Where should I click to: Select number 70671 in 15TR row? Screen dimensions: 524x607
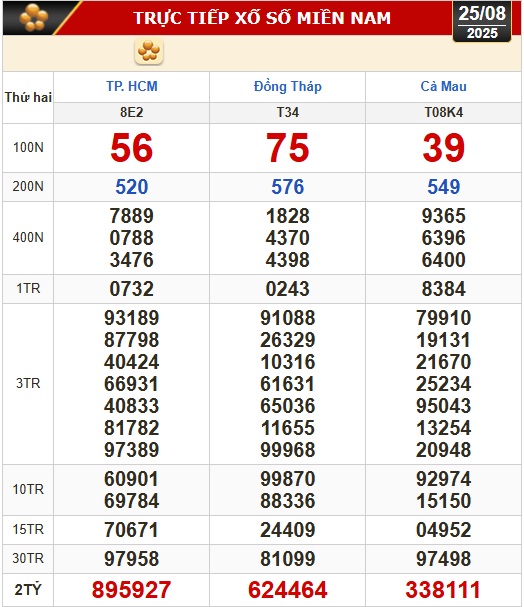coord(132,530)
